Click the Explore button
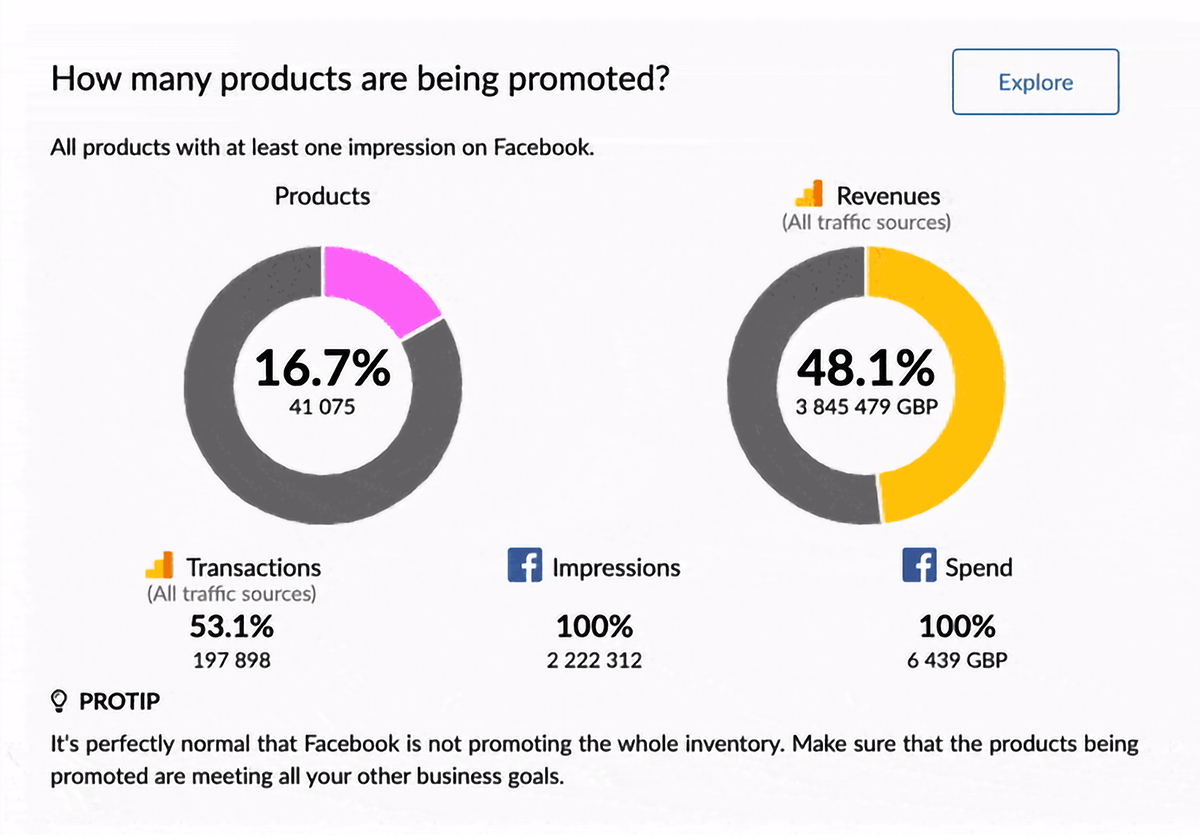The image size is (1200, 835). [x=1035, y=82]
